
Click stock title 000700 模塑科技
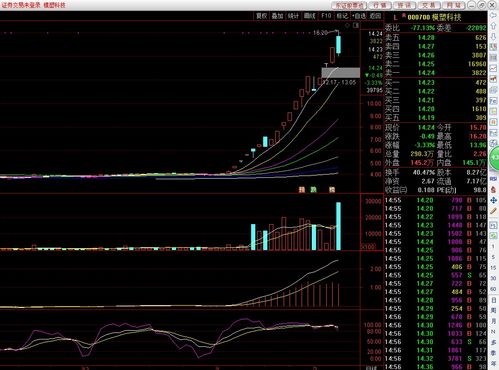point(434,17)
